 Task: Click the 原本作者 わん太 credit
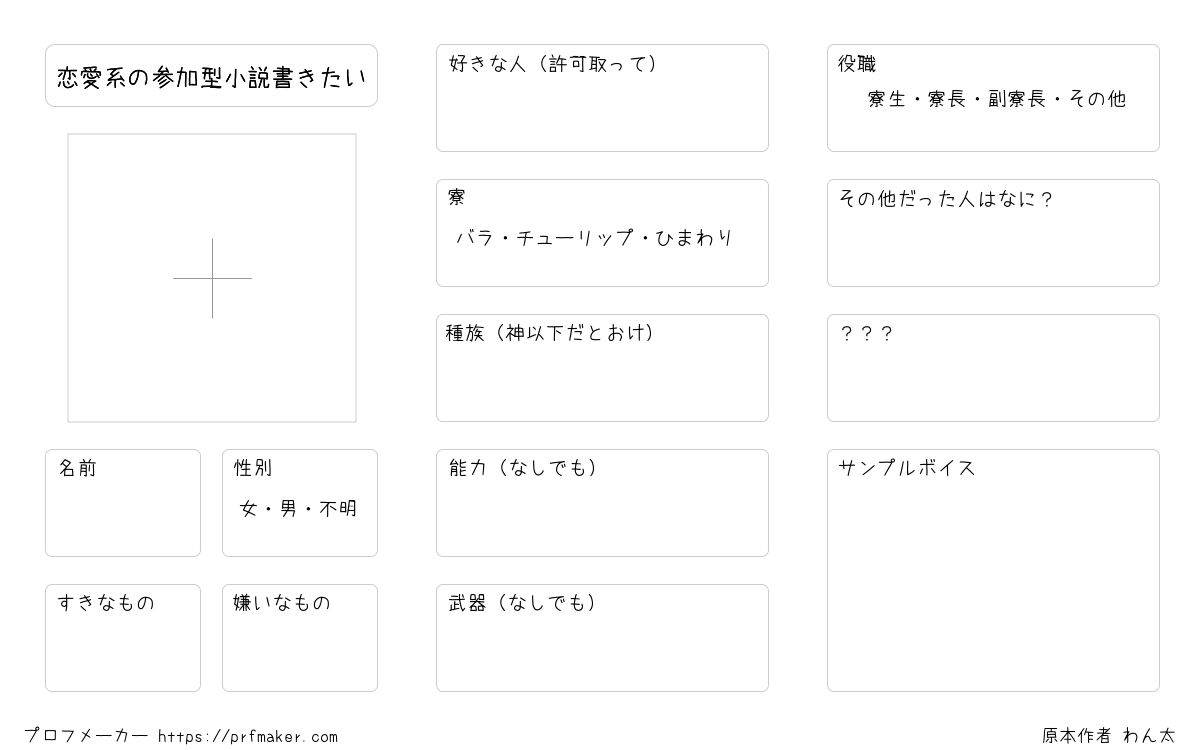point(1108,736)
